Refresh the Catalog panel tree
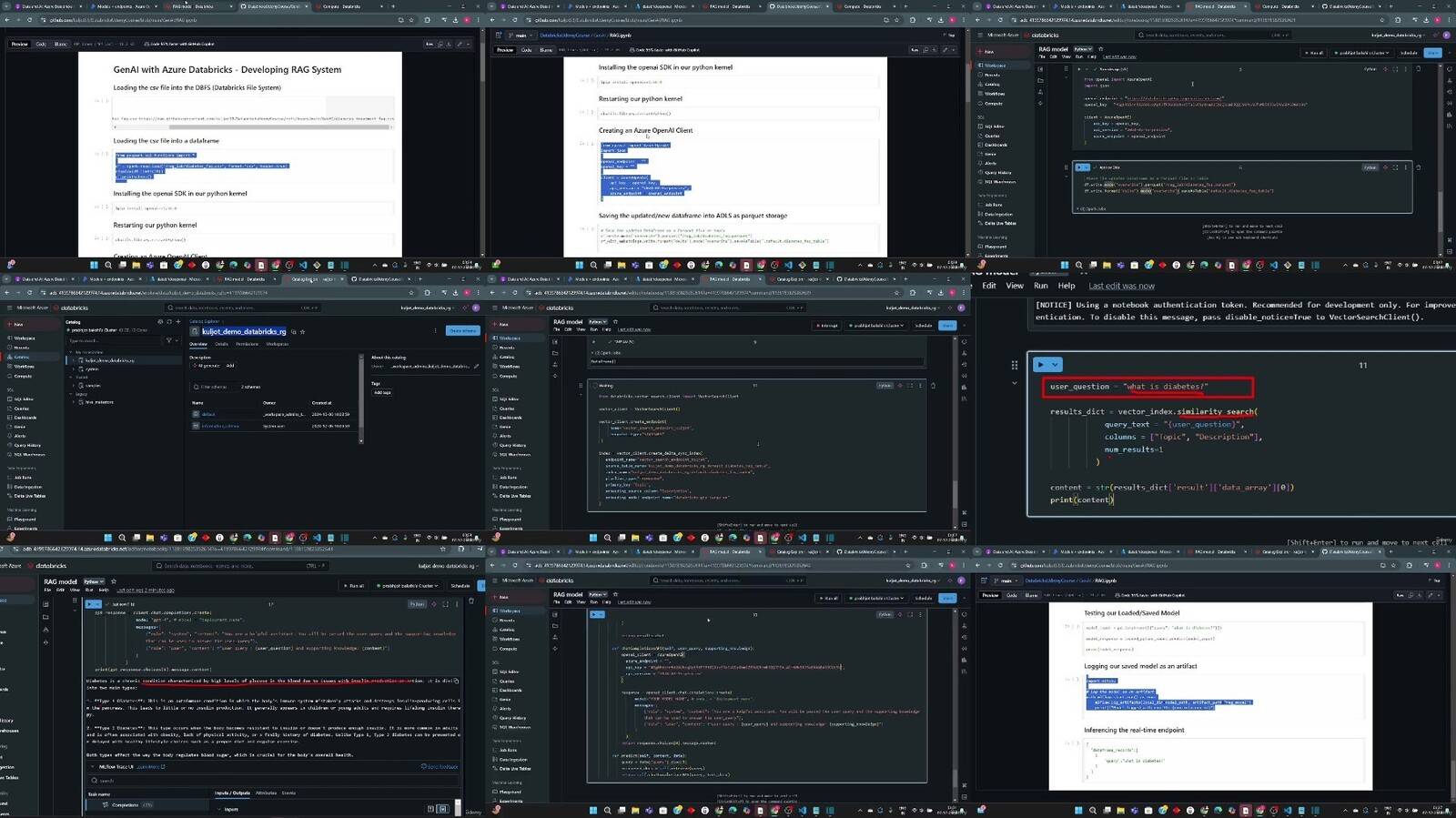 (x=169, y=321)
